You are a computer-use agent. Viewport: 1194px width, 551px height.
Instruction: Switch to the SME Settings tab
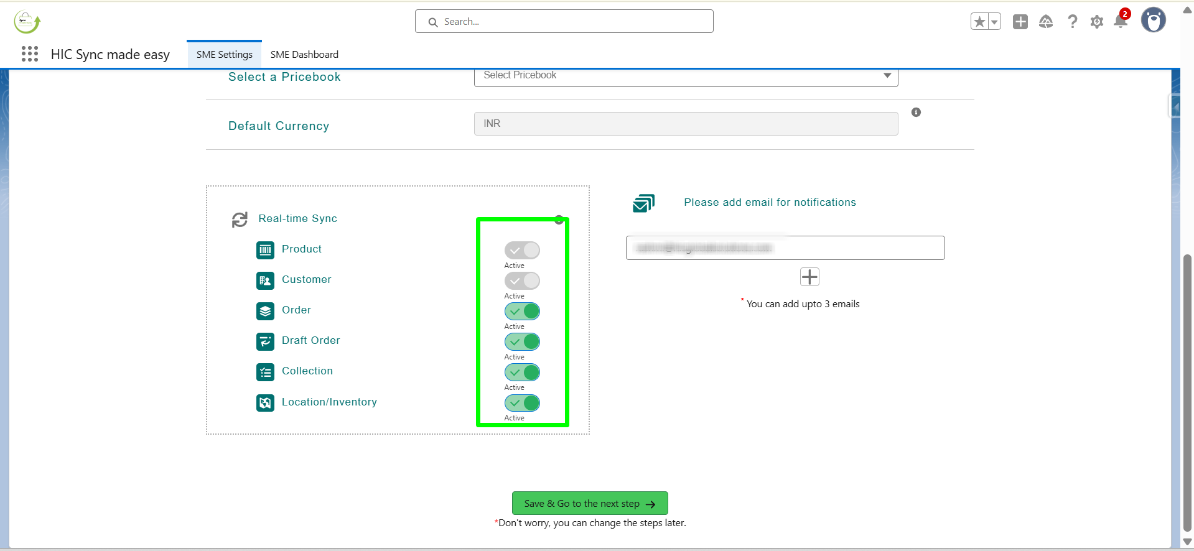click(x=225, y=55)
